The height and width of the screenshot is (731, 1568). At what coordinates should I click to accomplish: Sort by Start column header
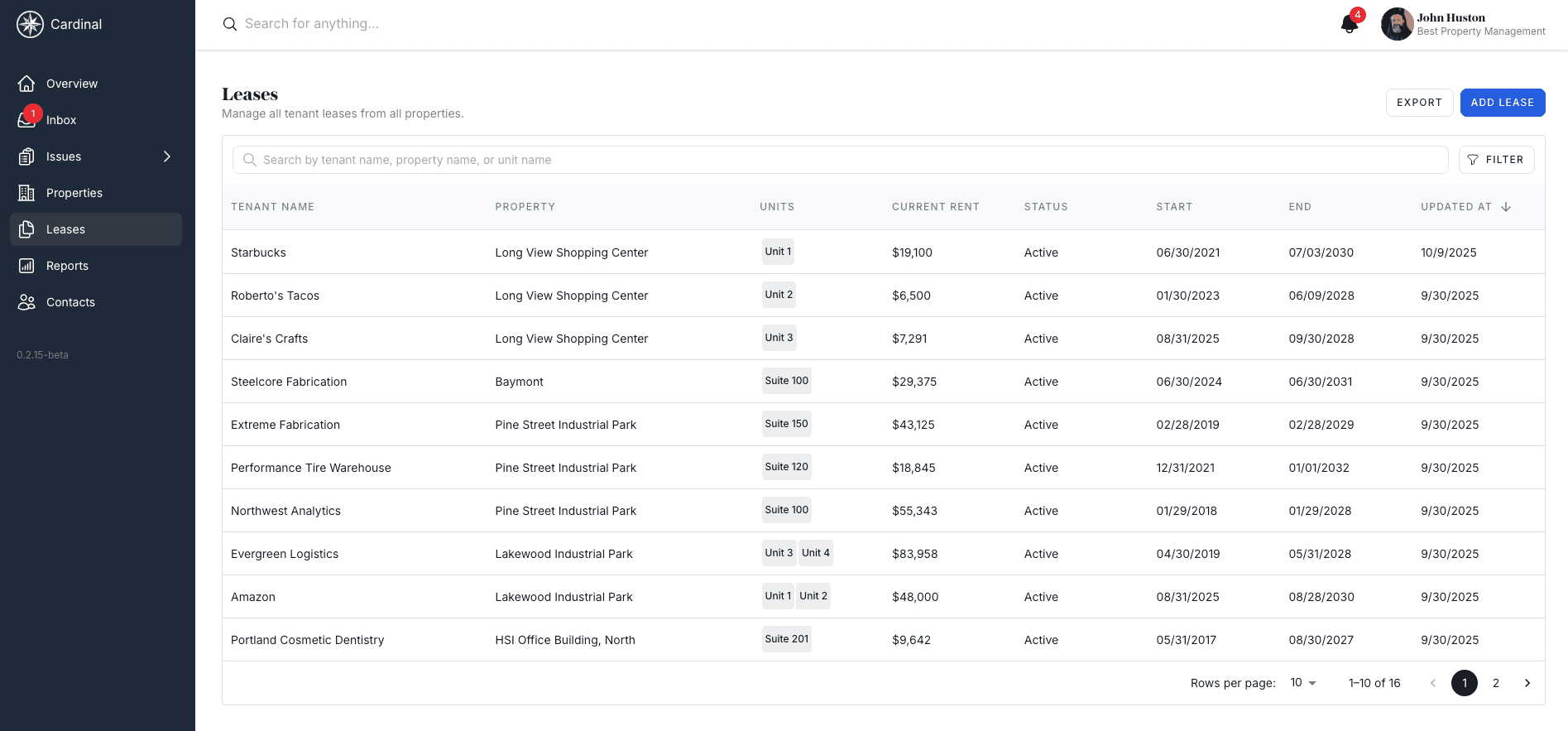pos(1174,207)
